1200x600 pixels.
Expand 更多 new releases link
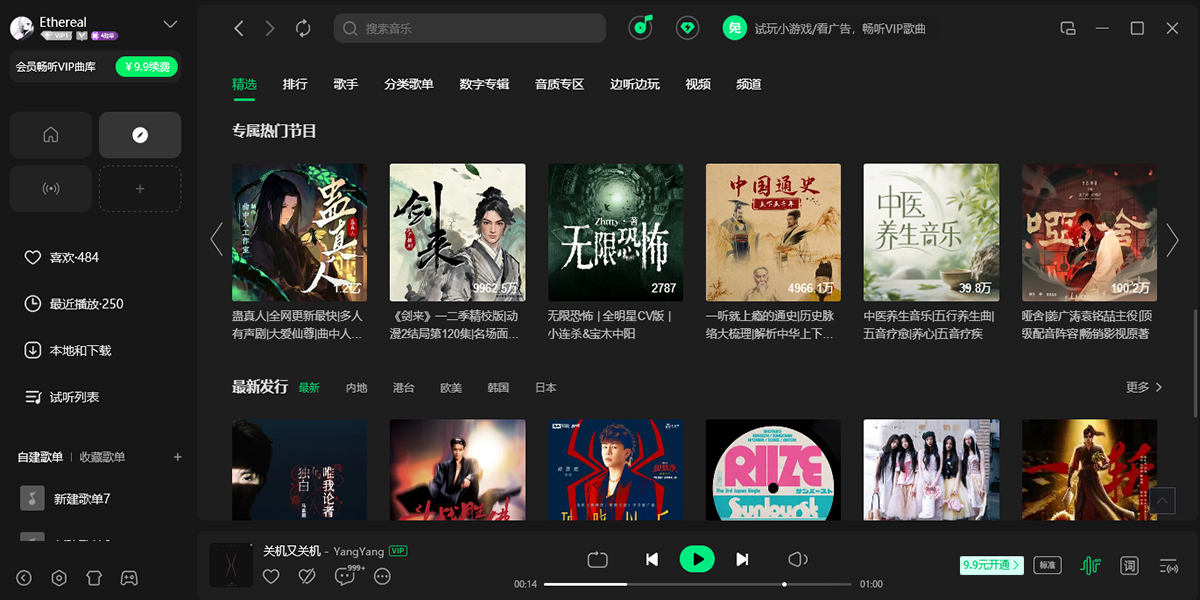point(1144,387)
